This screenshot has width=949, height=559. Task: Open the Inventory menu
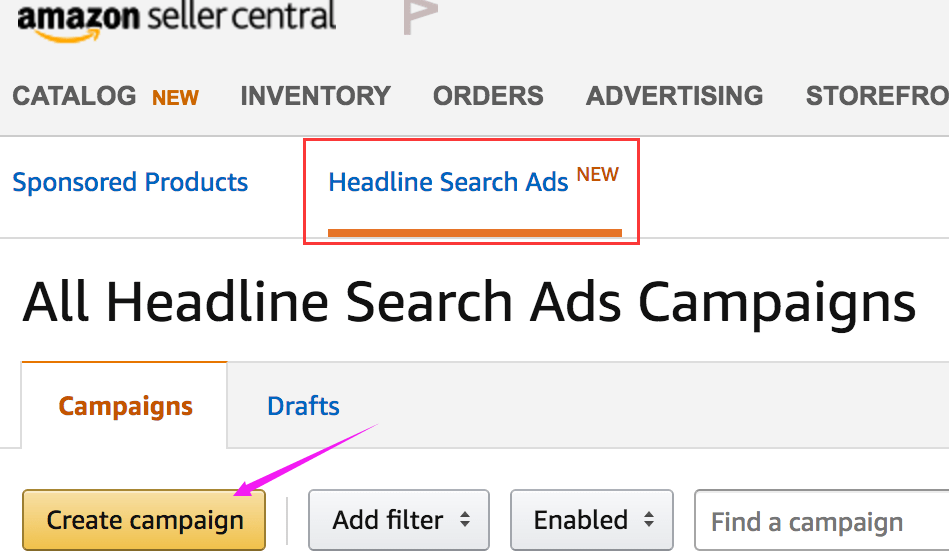[315, 96]
